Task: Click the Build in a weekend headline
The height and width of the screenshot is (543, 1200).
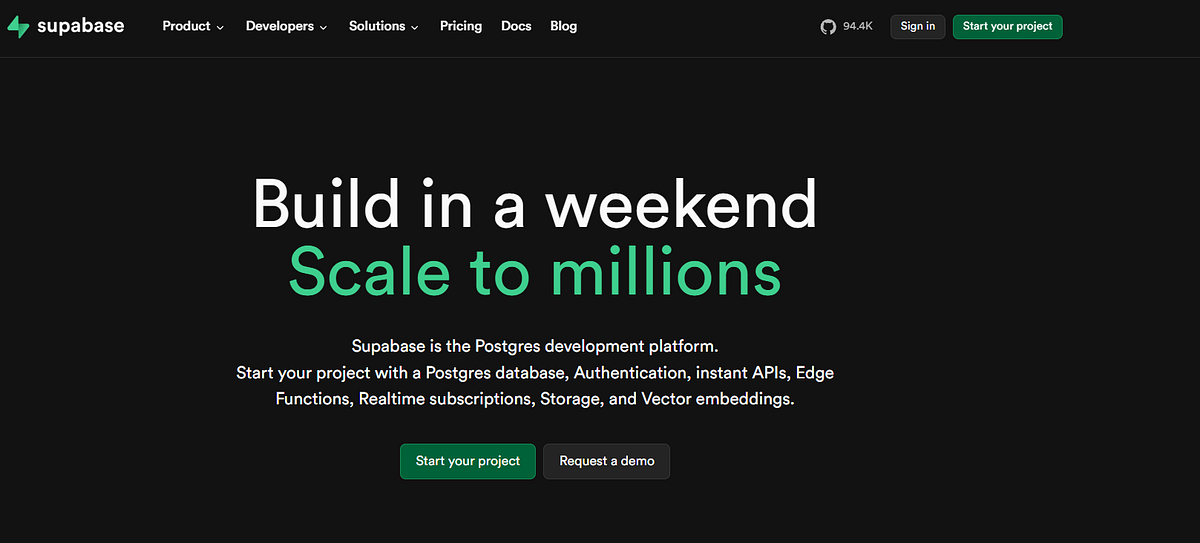Action: [535, 204]
